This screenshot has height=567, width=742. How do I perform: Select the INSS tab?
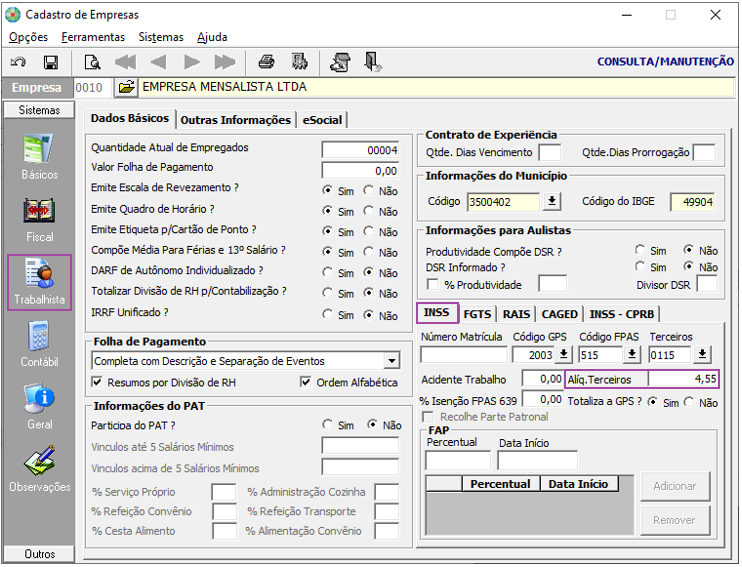coord(437,312)
